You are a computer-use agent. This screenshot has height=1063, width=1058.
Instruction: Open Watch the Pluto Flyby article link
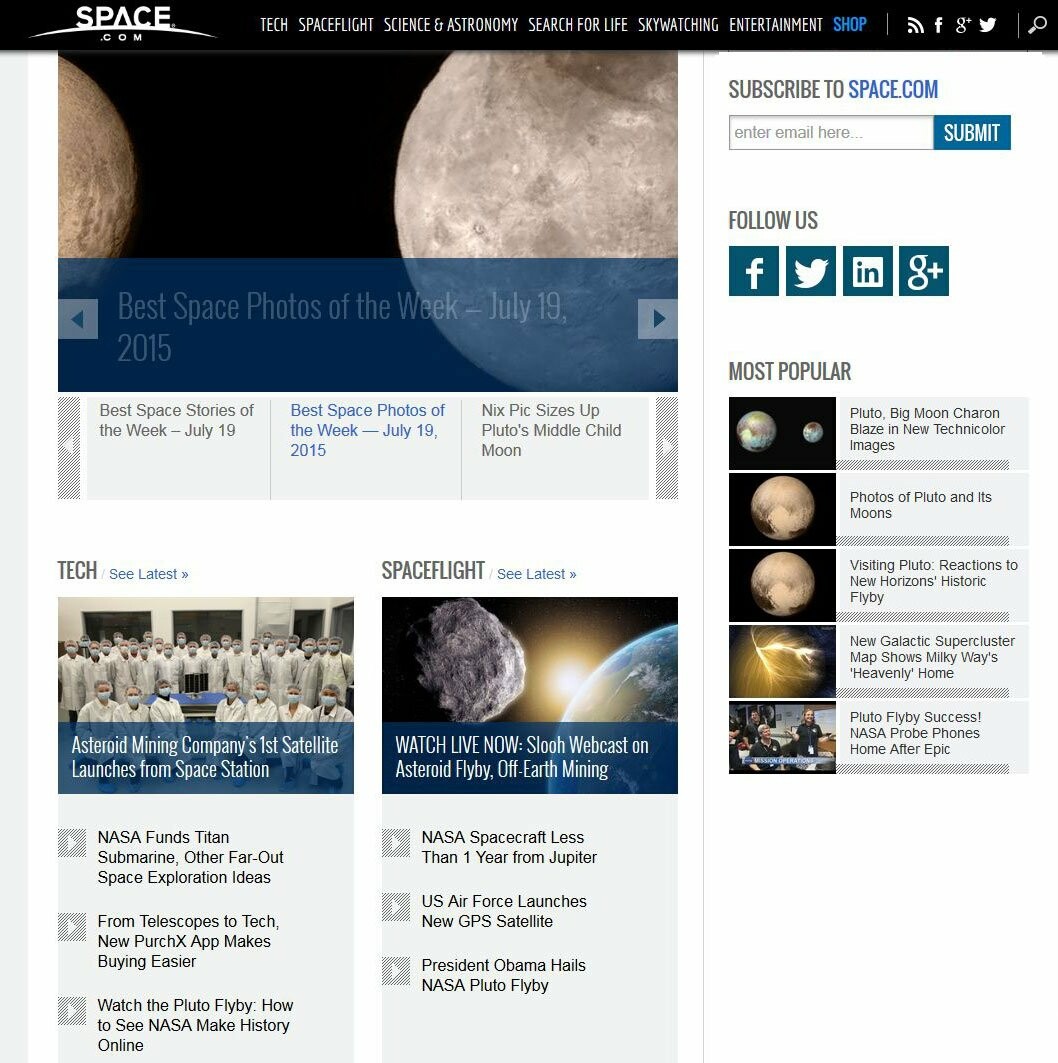click(x=195, y=1026)
